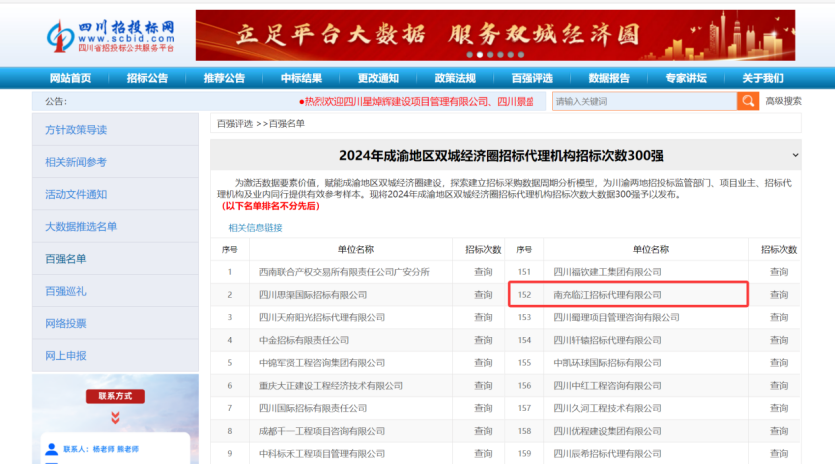The width and height of the screenshot is (836, 464).
Task: Click the 相关信息链接 link
Action: pyautogui.click(x=255, y=228)
